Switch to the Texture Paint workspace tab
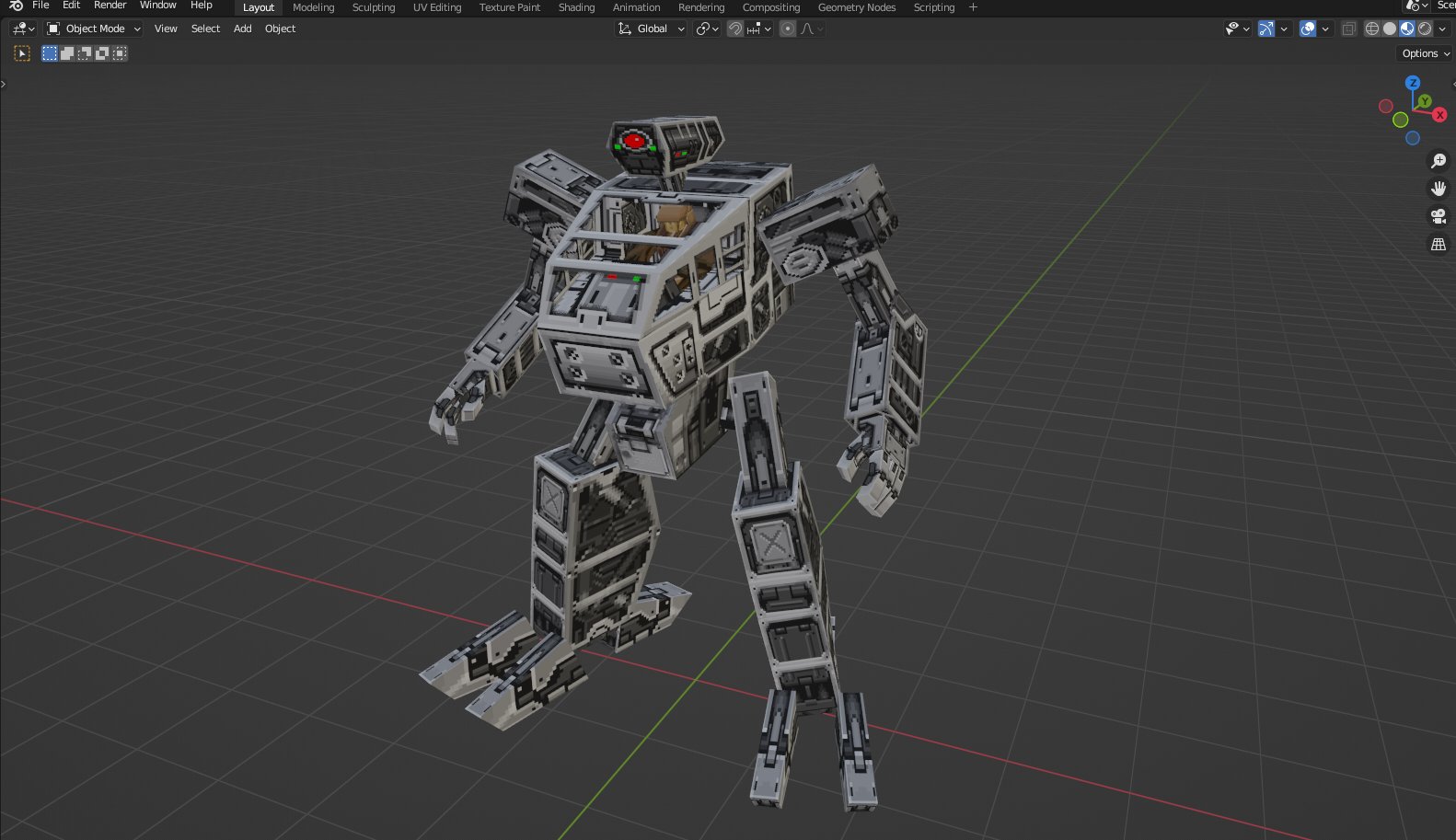The image size is (1456, 840). (510, 7)
